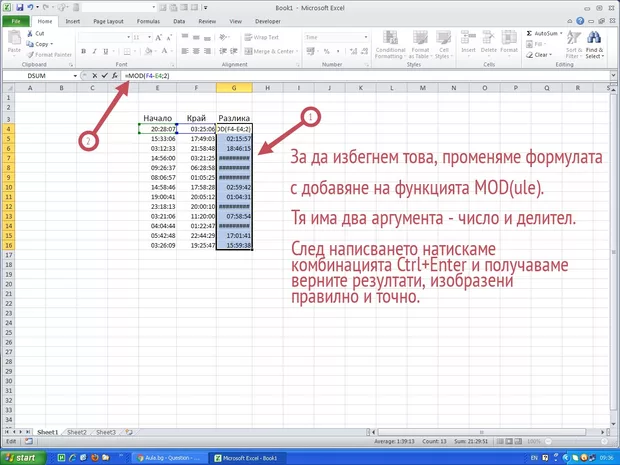Viewport: 620px width, 465px height.
Task: Click the formula bar input
Action: coord(364,76)
